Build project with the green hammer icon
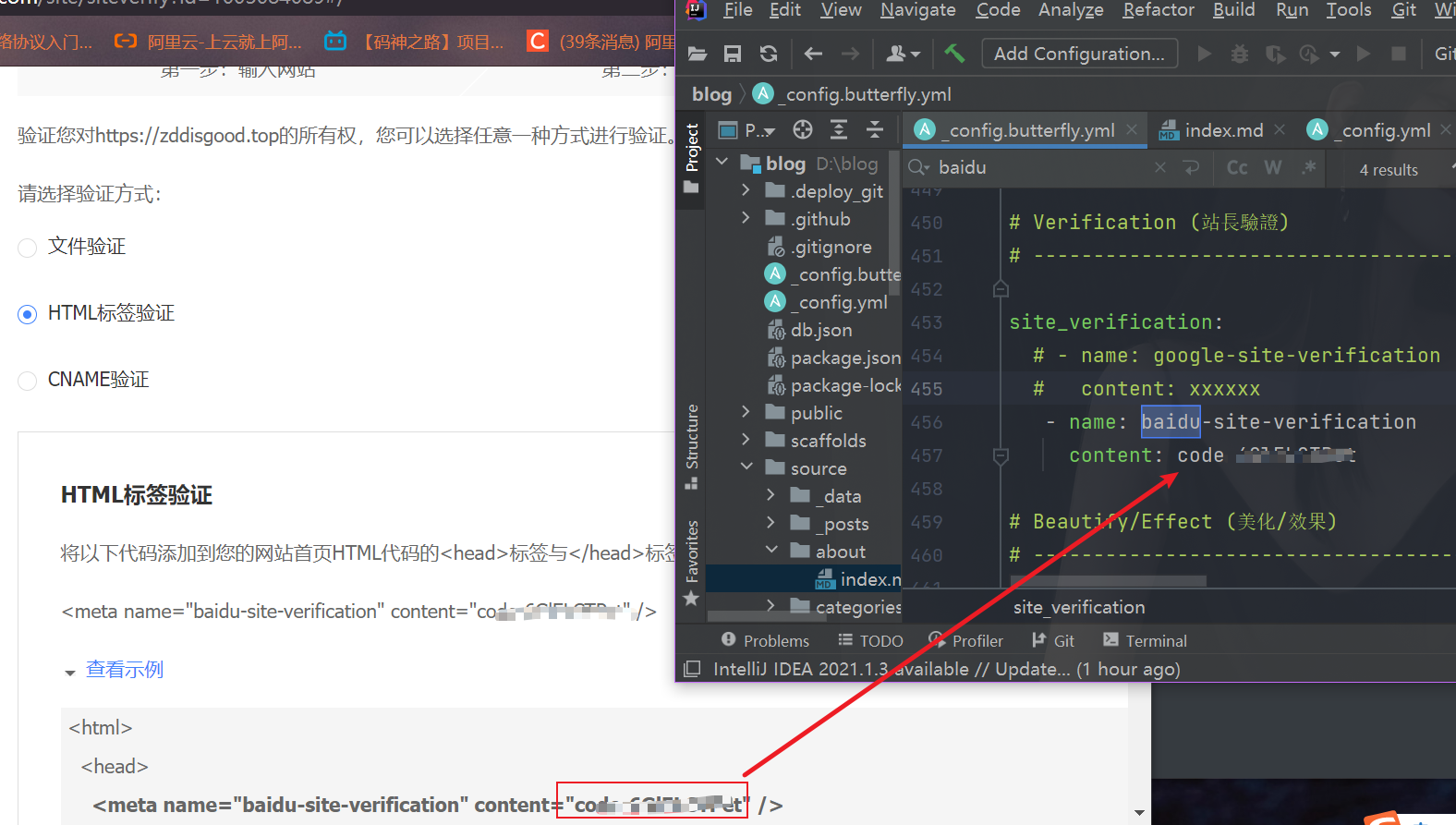The width and height of the screenshot is (1456, 825). [x=954, y=54]
